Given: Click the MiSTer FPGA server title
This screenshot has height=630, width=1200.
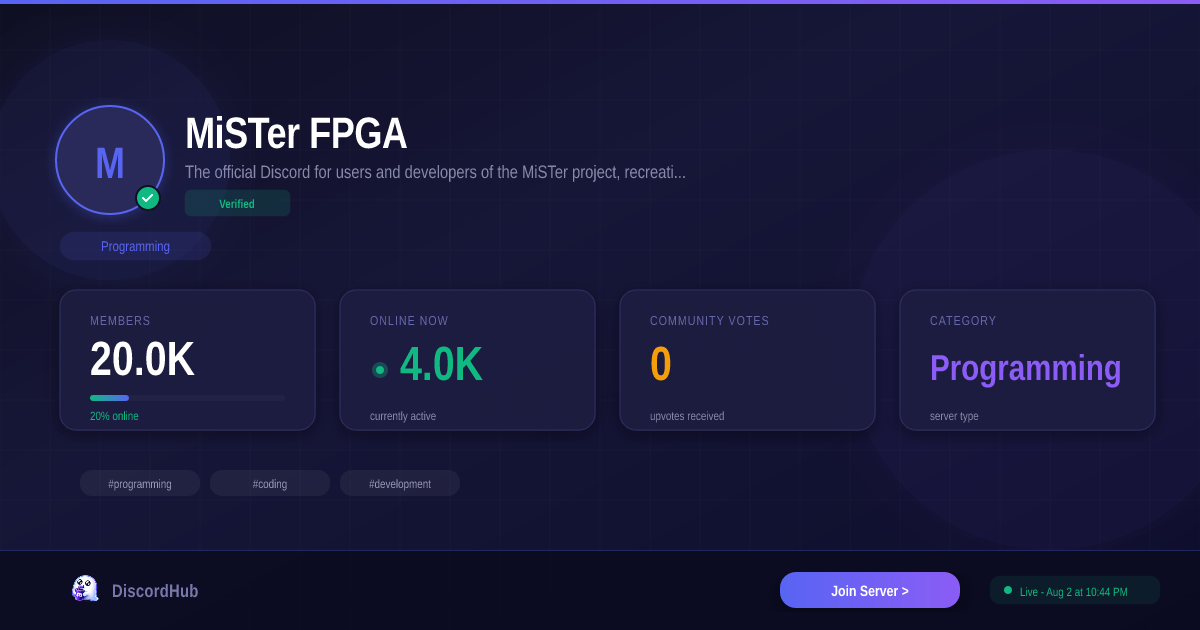Looking at the screenshot, I should (296, 134).
